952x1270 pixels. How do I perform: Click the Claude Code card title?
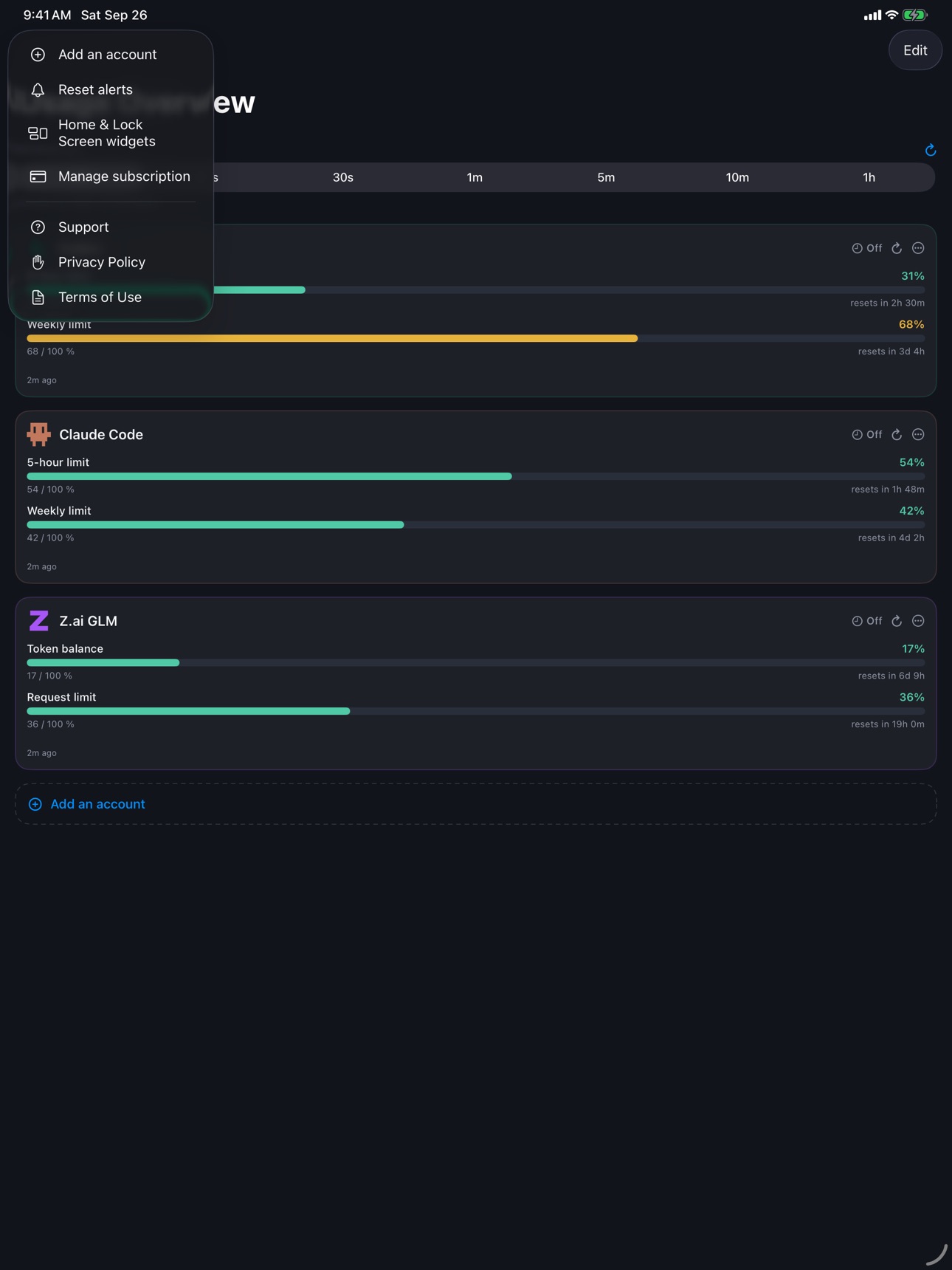click(101, 435)
